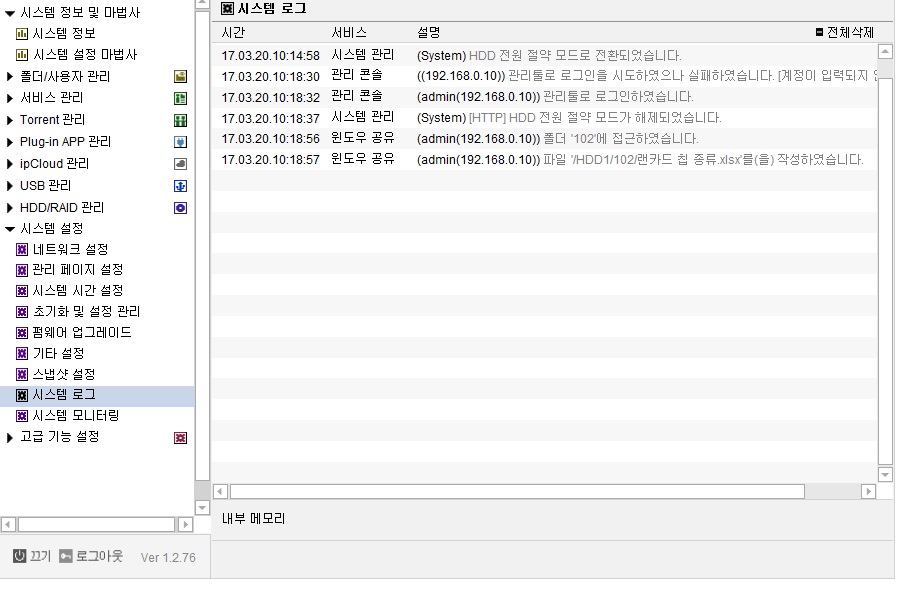The height and width of the screenshot is (589, 907).
Task: Select log entry at 17.03.20.10:14:58
Action: coord(544,56)
